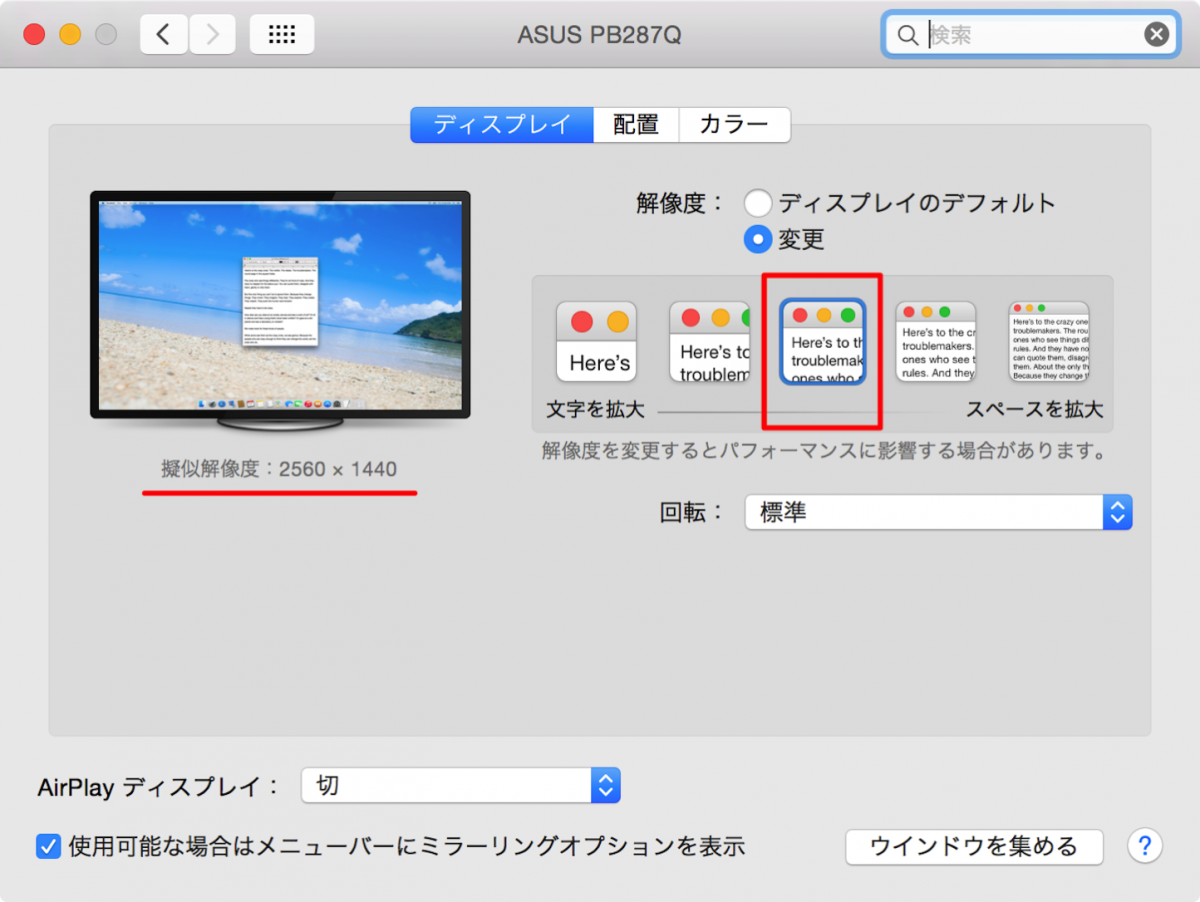Viewport: 1200px width, 902px height.
Task: Choose the fourth scaled resolution thumbnail
Action: click(x=935, y=340)
